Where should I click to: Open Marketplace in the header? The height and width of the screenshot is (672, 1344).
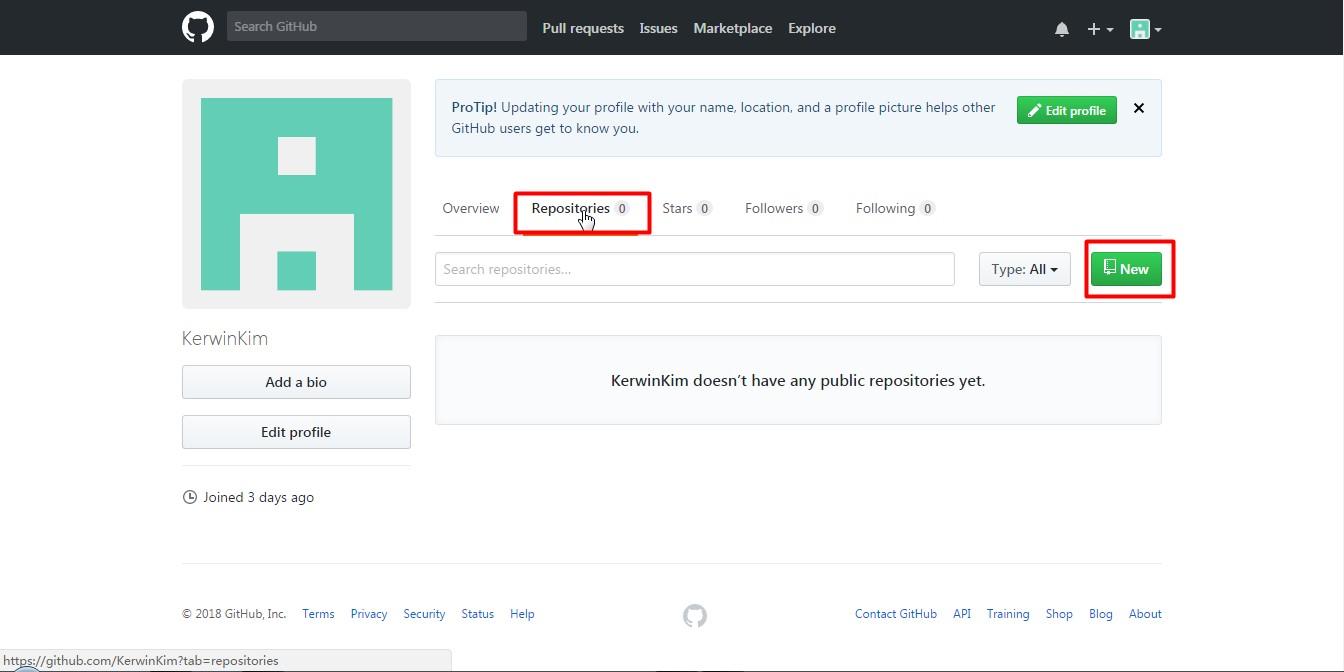pyautogui.click(x=733, y=28)
